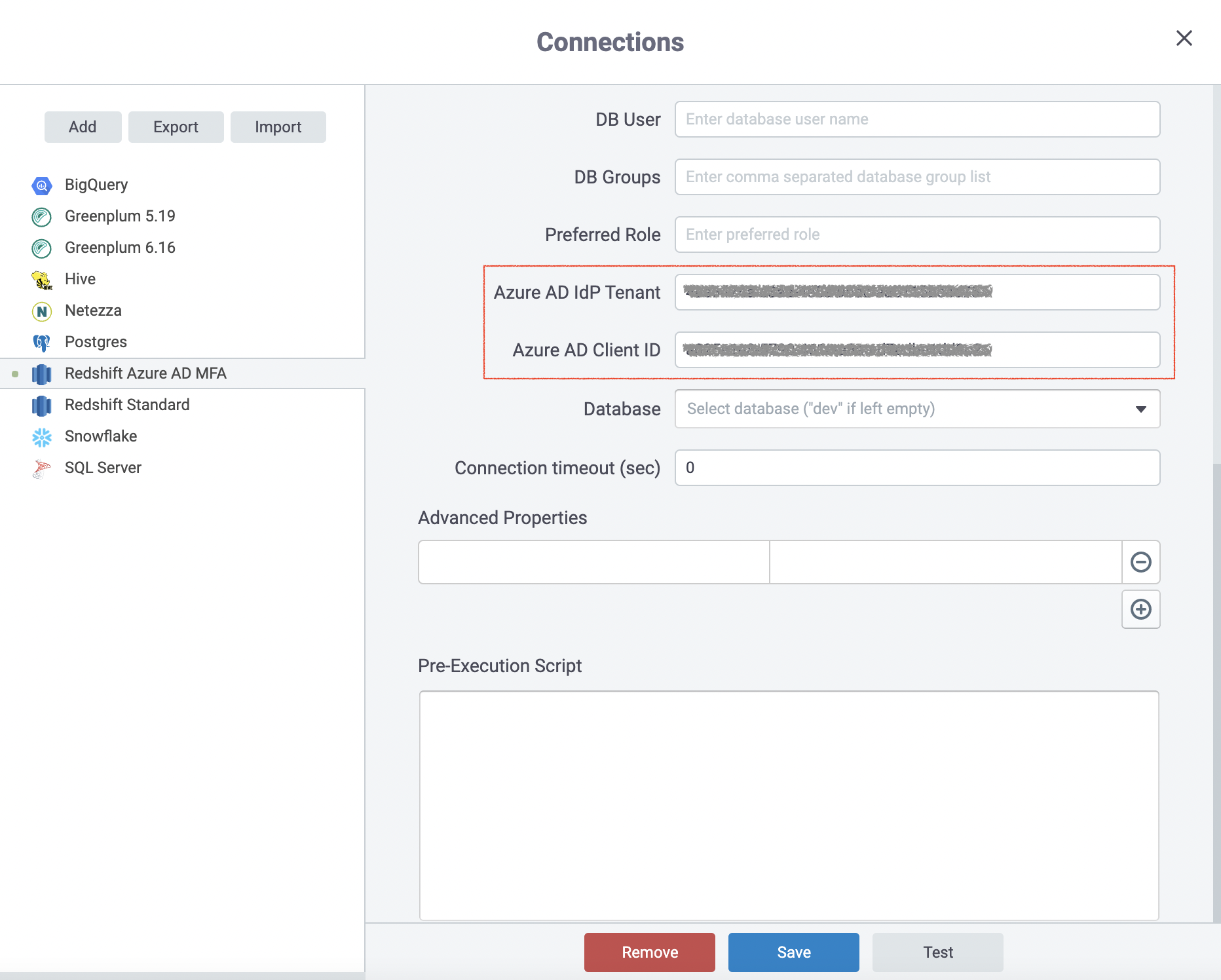
Task: Click the Azure AD IdP Tenant field
Action: point(917,292)
